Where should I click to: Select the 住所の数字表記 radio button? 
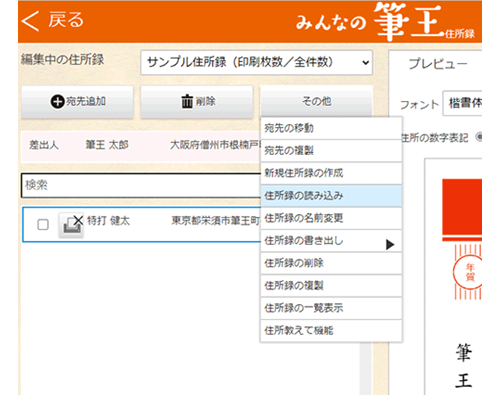coord(479,137)
